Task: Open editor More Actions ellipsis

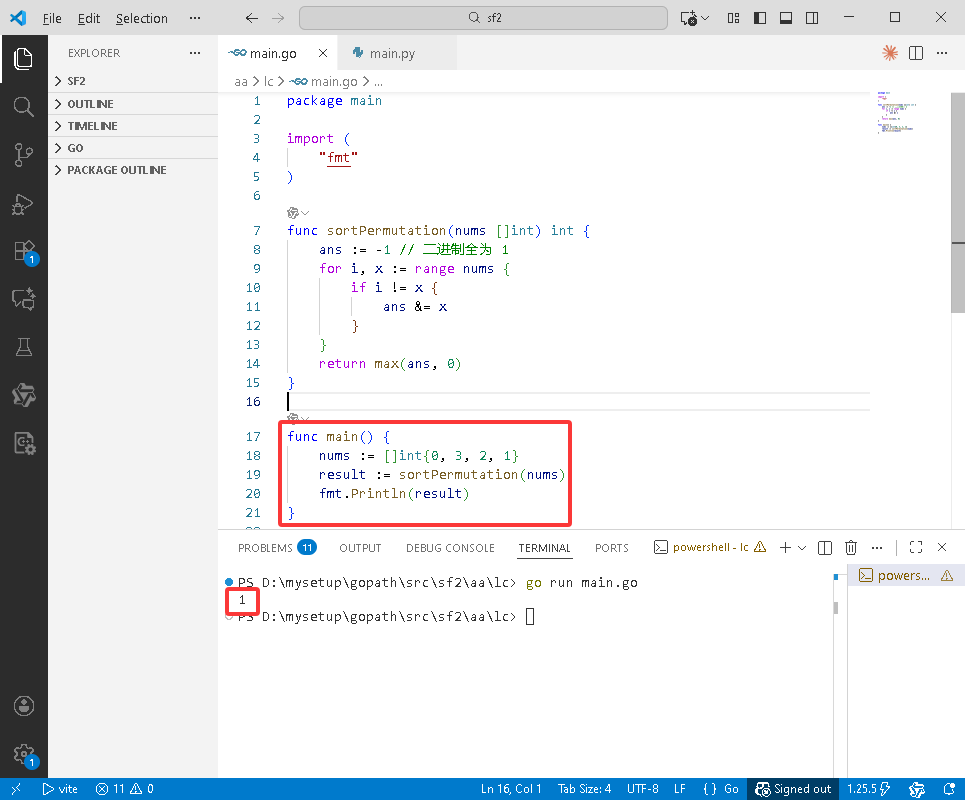Action: (942, 53)
